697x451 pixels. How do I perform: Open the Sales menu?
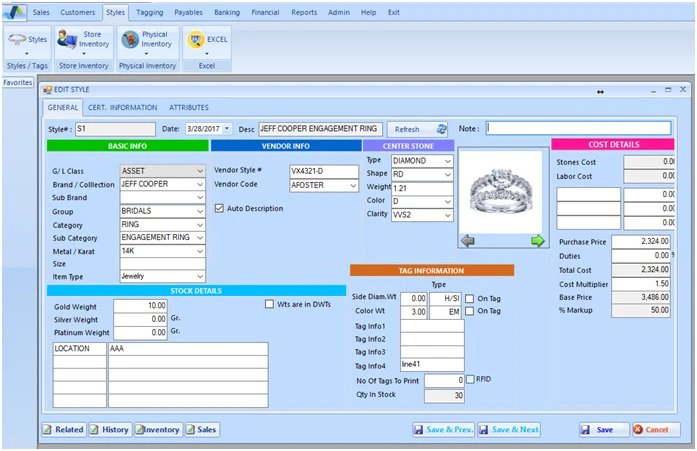(x=41, y=12)
